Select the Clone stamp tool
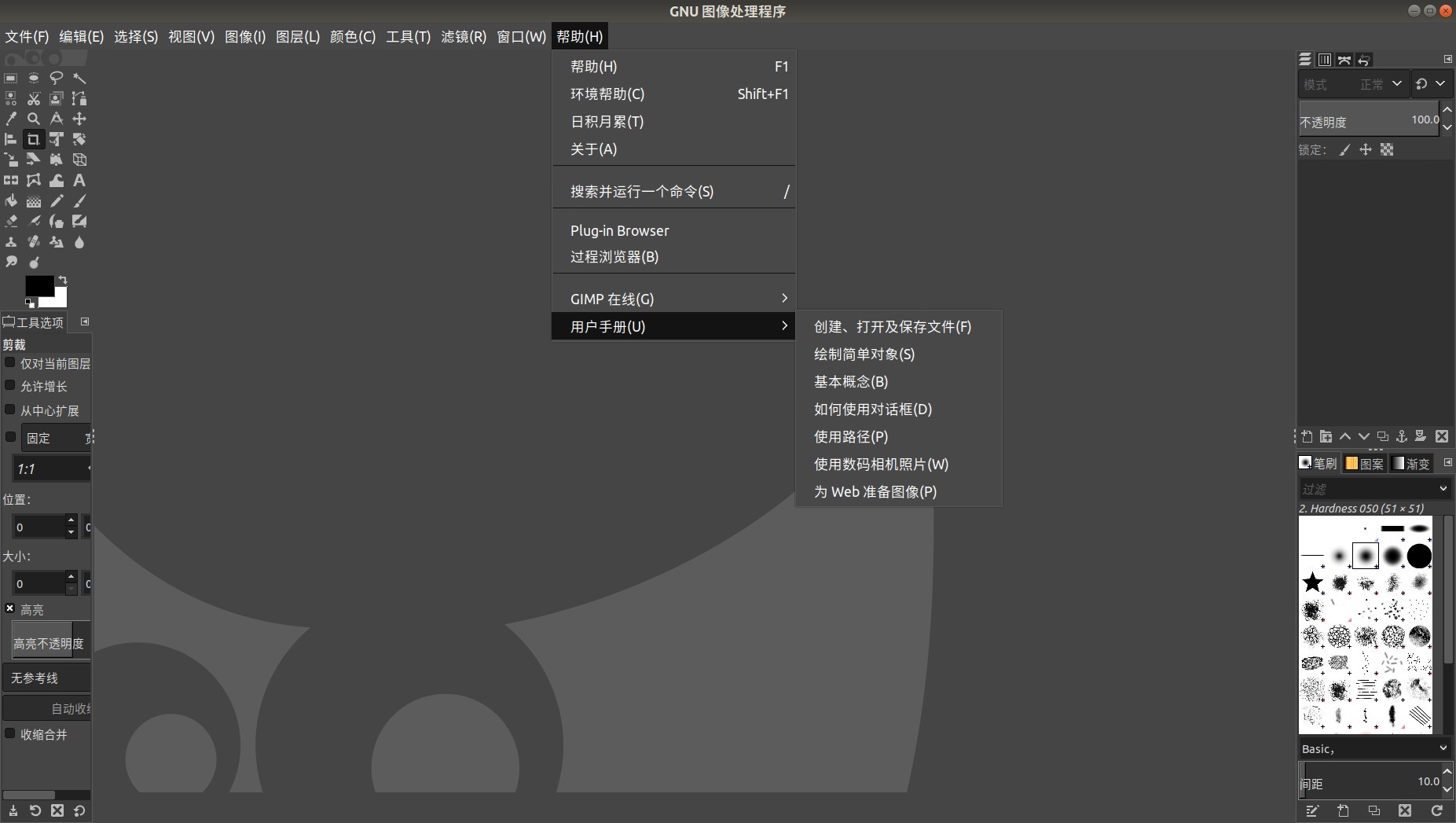Screen dimensions: 1456x823 (11, 242)
